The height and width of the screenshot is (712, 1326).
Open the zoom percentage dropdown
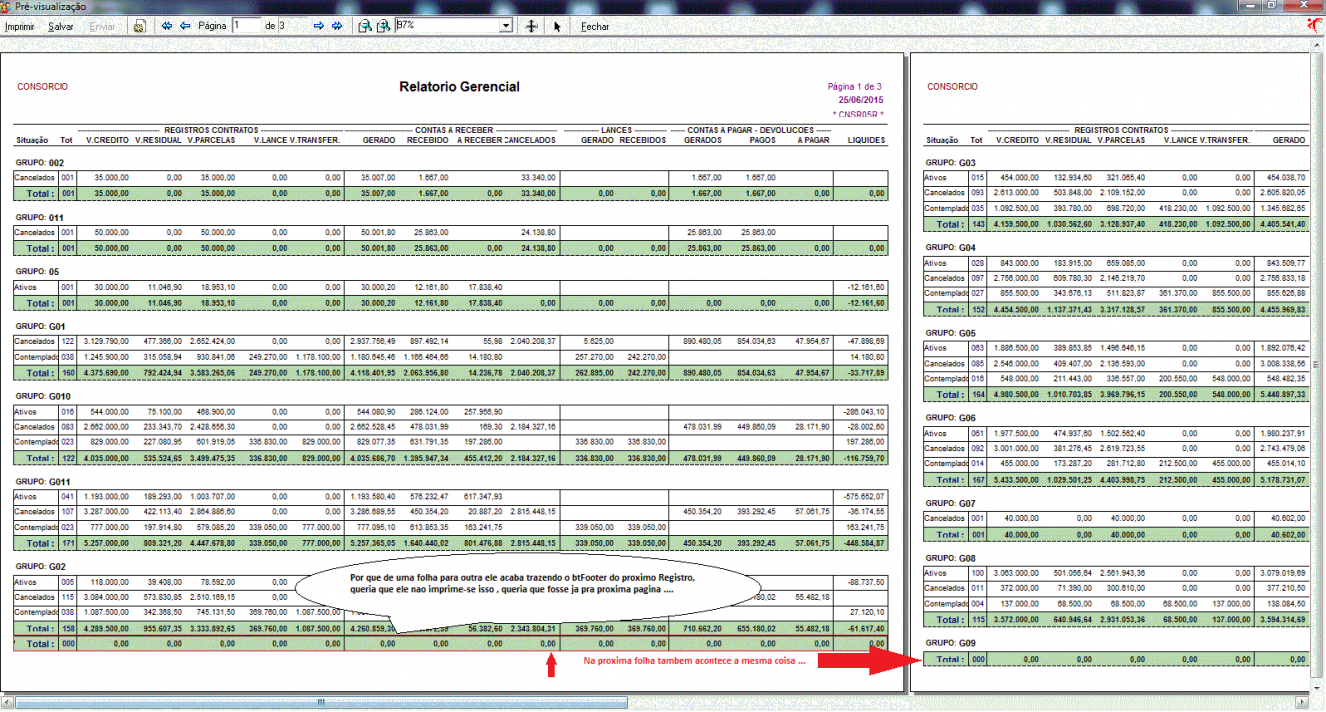click(x=506, y=26)
